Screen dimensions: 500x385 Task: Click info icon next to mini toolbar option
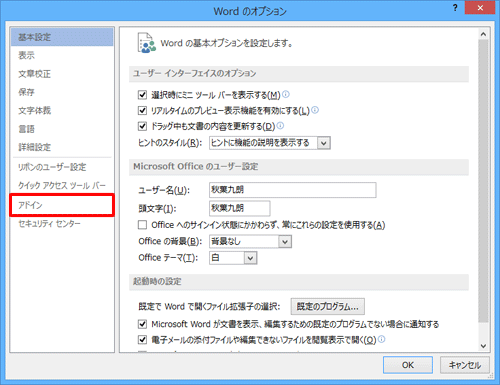286,94
